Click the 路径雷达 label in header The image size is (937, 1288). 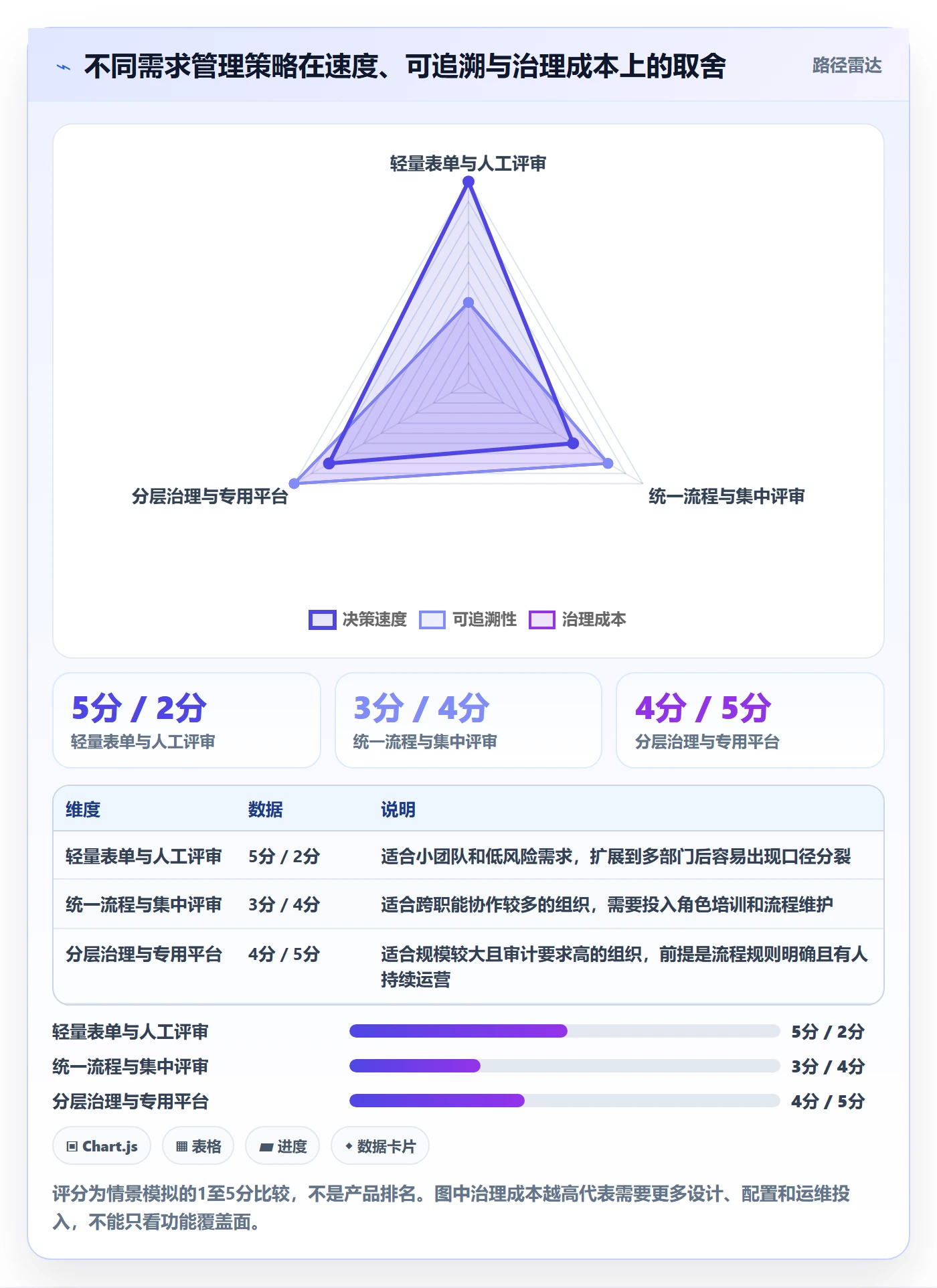pyautogui.click(x=847, y=66)
